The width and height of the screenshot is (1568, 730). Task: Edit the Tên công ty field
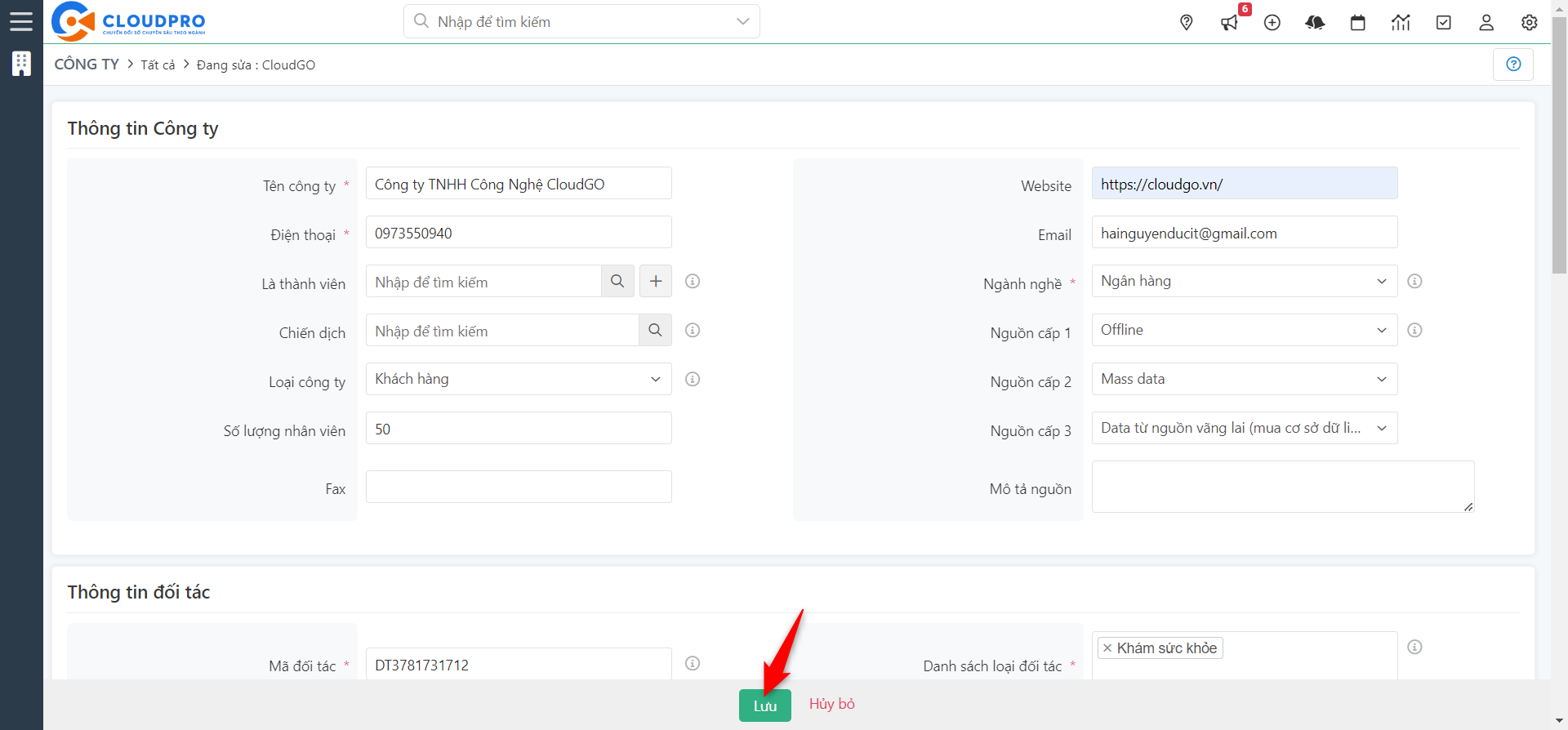pos(519,183)
